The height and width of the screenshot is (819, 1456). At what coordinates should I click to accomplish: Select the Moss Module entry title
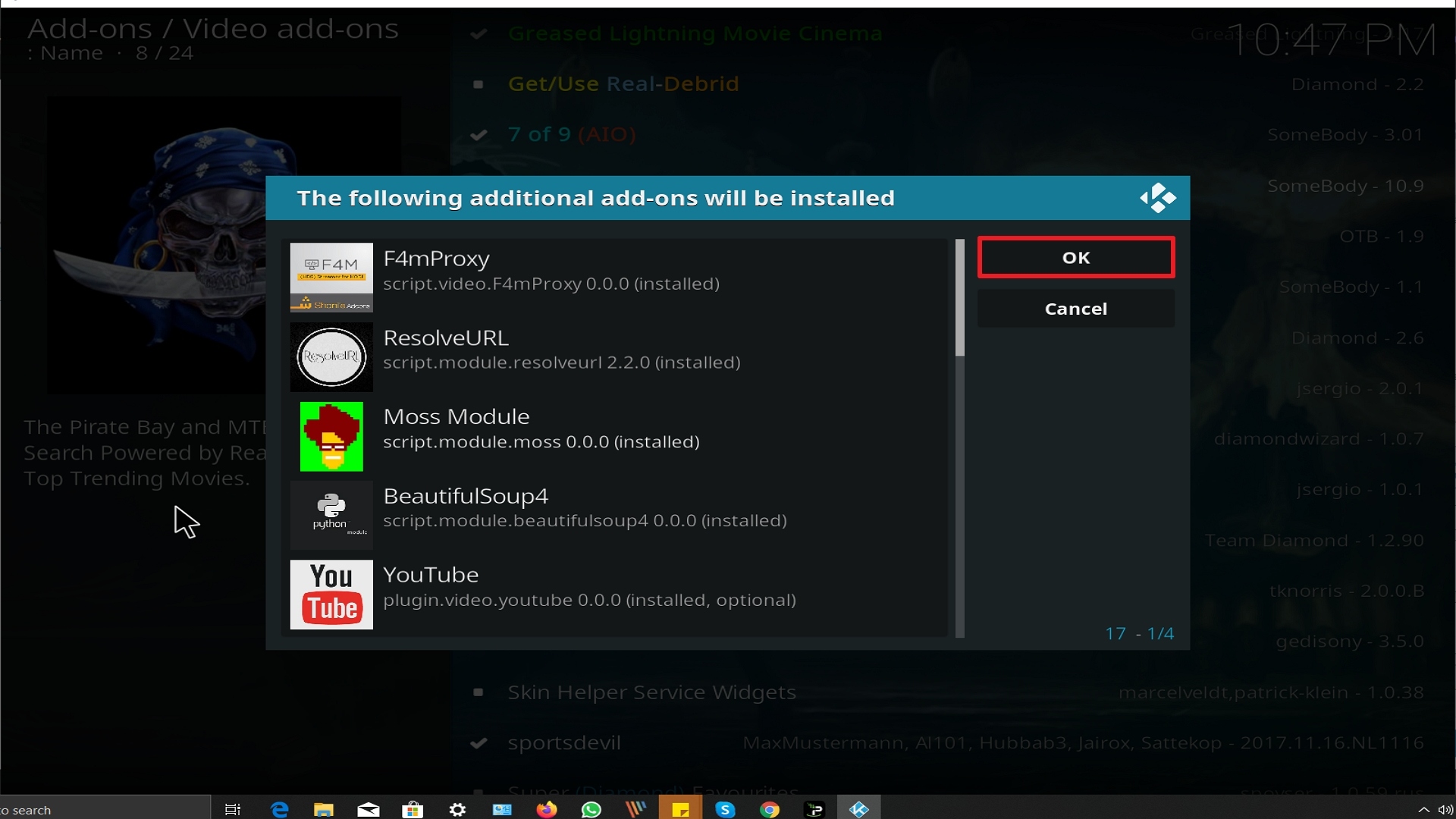pos(457,416)
